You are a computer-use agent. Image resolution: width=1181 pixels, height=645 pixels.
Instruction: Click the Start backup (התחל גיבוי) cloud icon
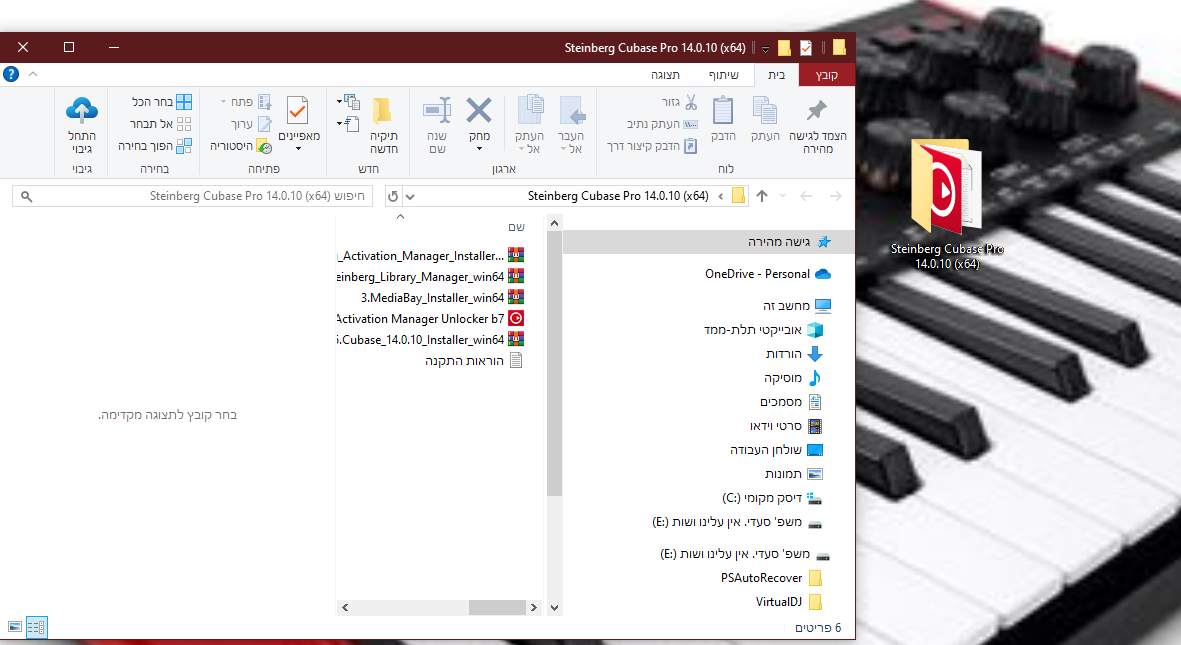click(x=82, y=111)
